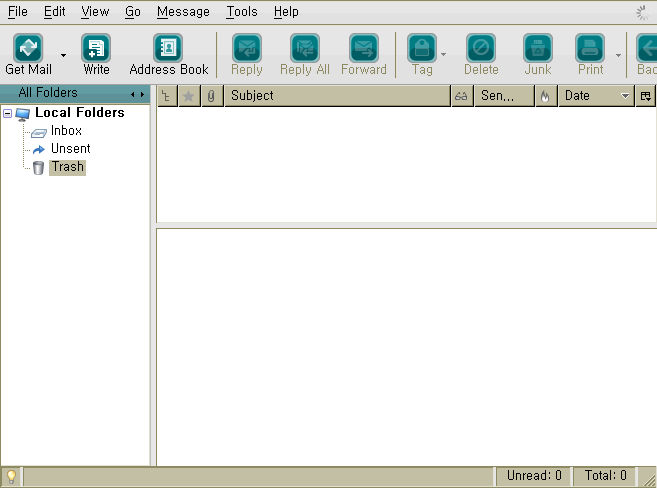Sort by junk status flame column

point(546,96)
